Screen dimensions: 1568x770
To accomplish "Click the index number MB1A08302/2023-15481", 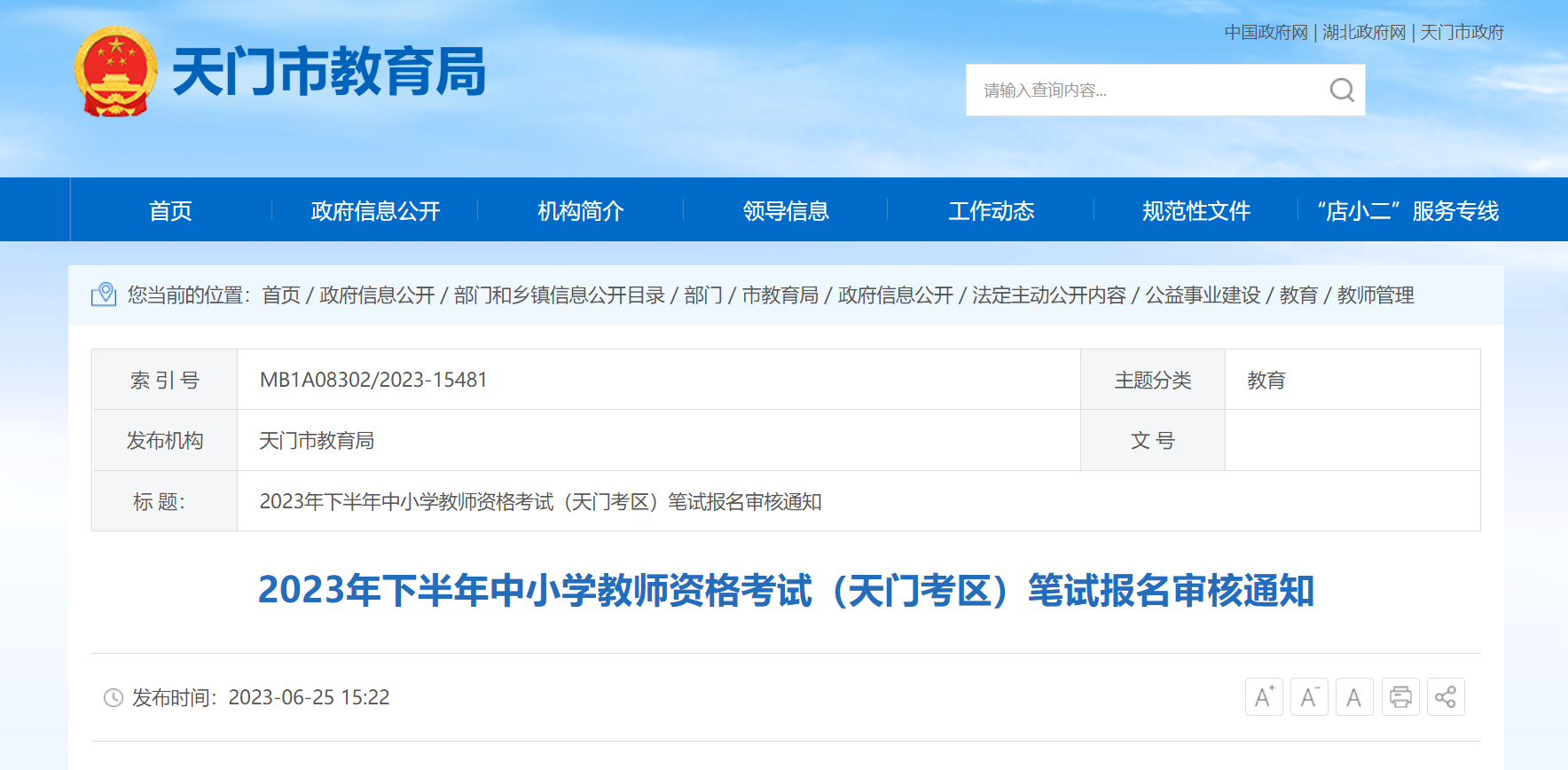I will click(373, 380).
